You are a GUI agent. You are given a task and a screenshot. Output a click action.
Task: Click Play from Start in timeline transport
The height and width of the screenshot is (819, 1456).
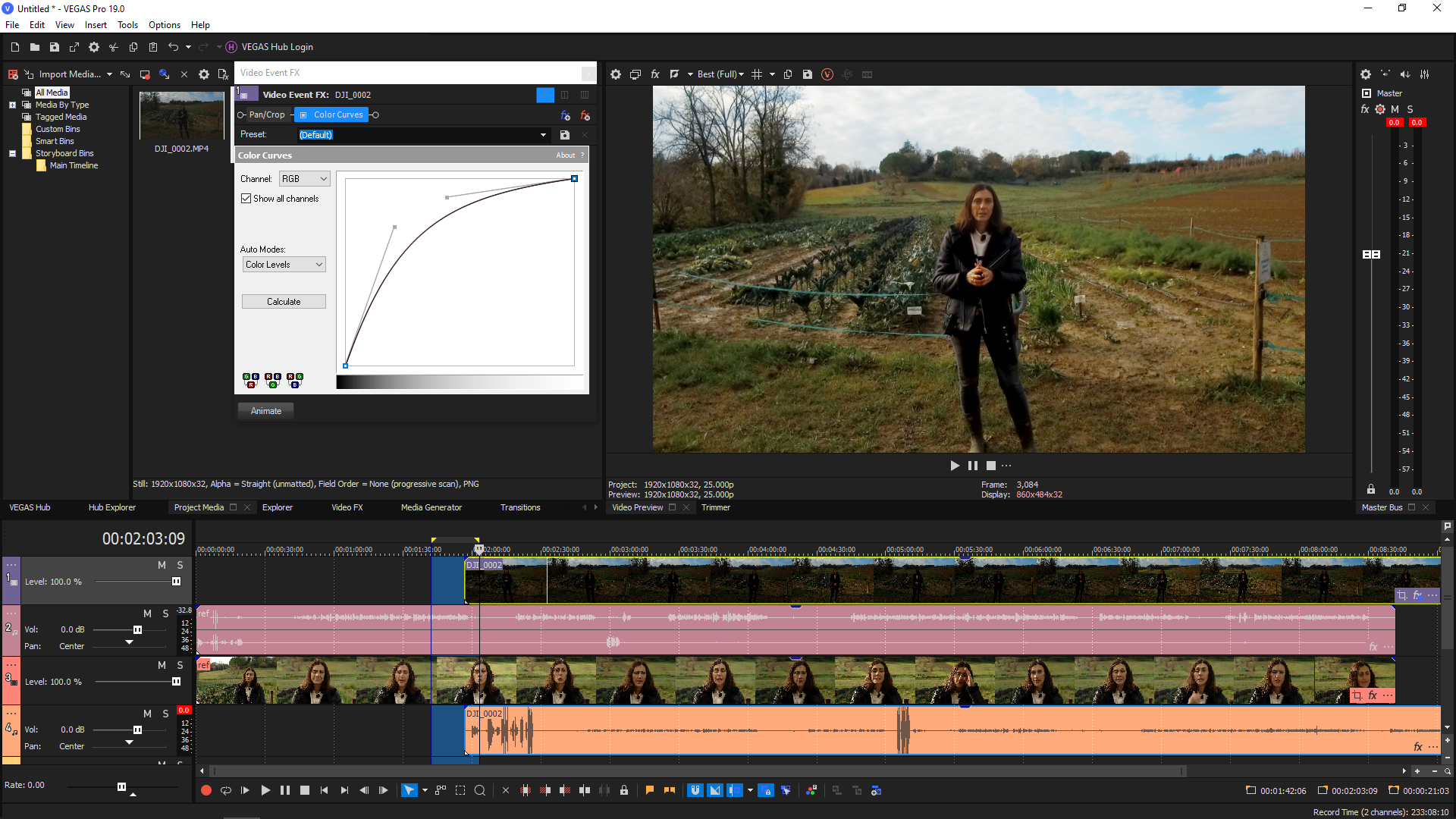pos(245,790)
